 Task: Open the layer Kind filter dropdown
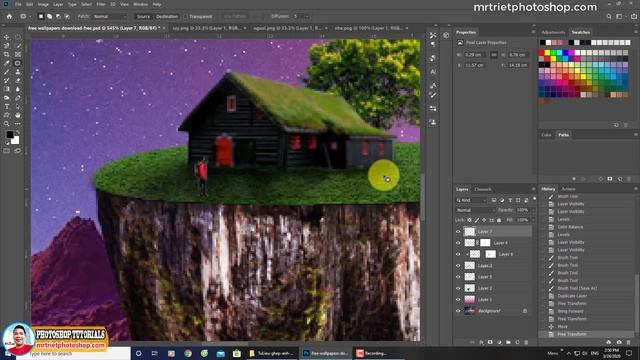pos(471,200)
